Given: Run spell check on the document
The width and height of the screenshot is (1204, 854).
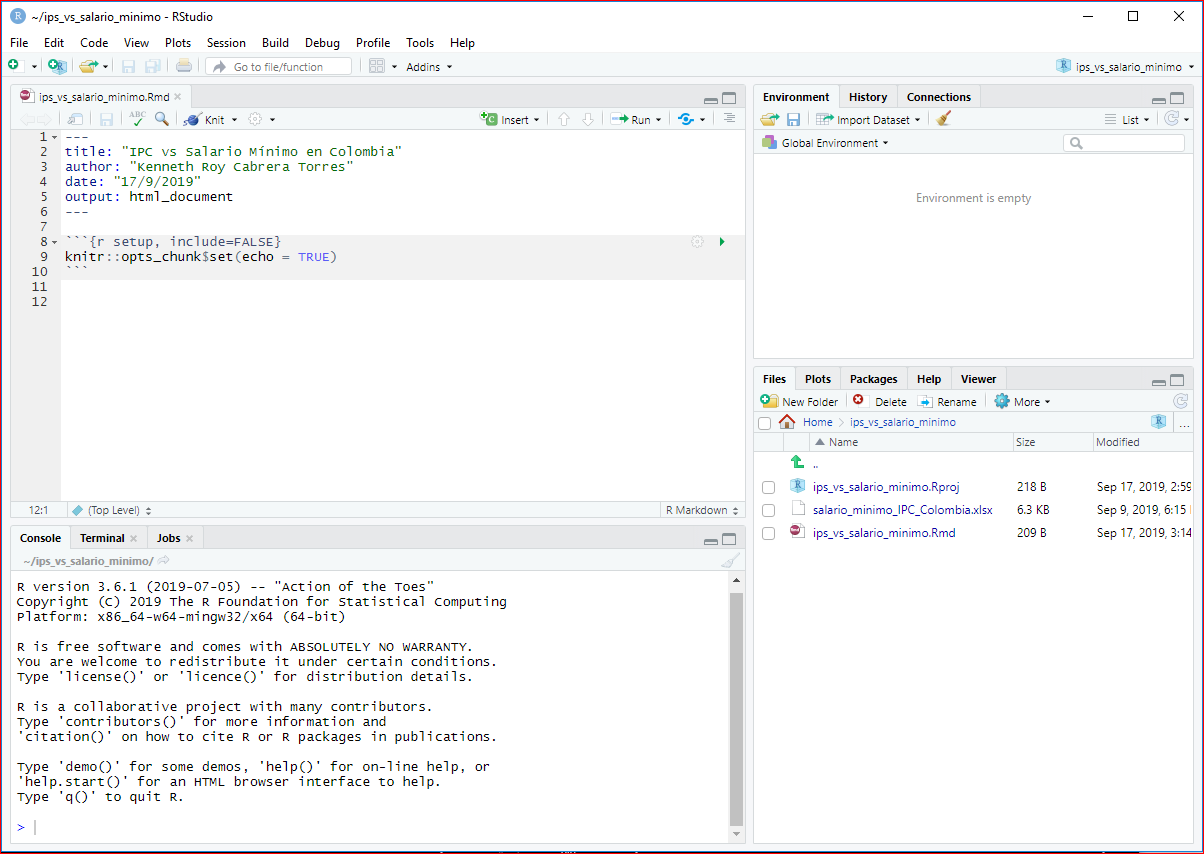Looking at the screenshot, I should 137,119.
